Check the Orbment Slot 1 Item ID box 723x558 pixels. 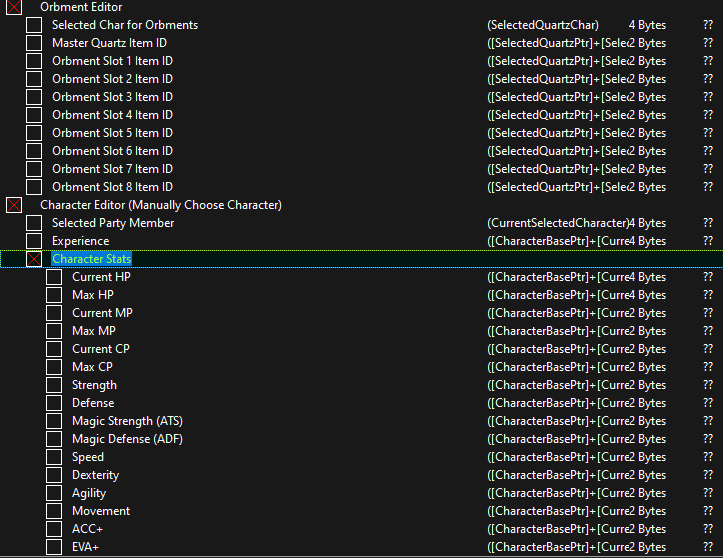(x=34, y=61)
